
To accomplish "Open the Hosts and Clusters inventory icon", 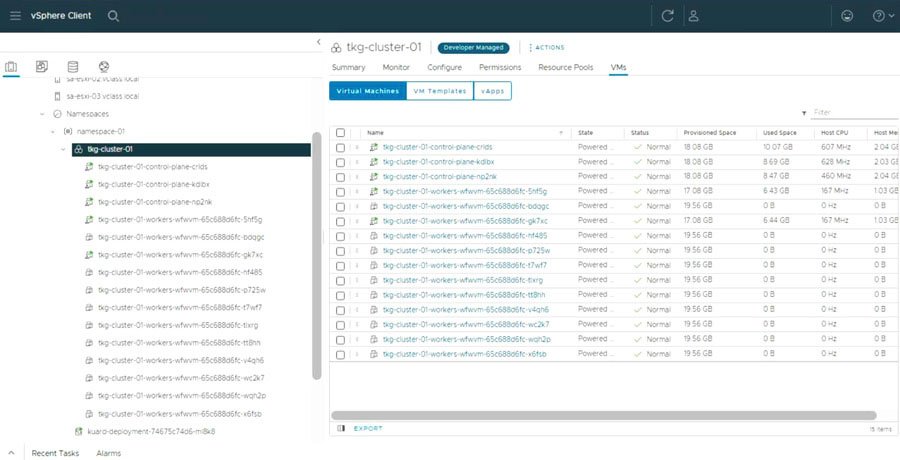I will coord(12,66).
